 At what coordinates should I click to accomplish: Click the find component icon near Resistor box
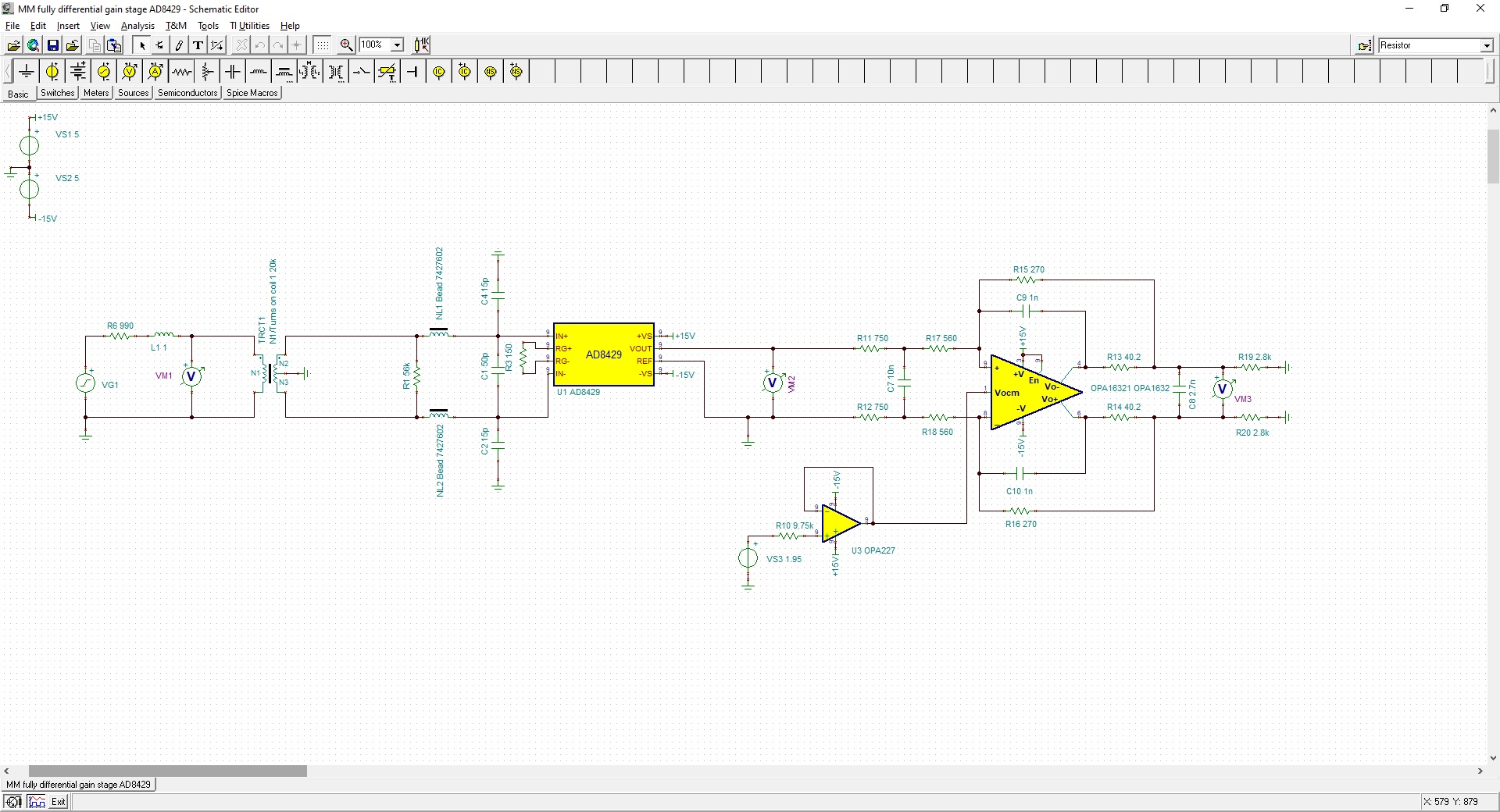pos(1365,46)
